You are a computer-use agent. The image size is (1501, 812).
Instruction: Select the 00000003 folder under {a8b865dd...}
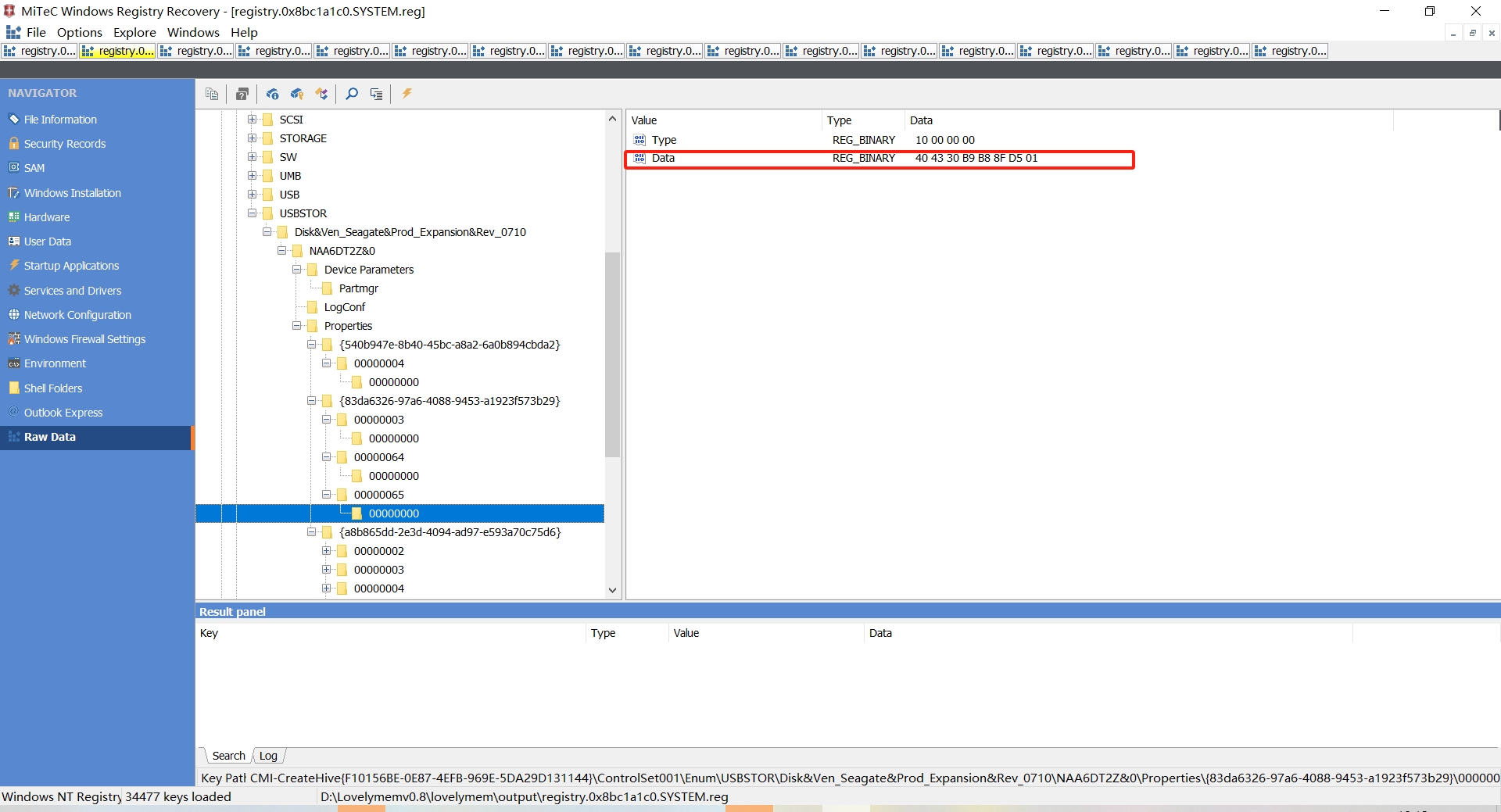[x=378, y=570]
